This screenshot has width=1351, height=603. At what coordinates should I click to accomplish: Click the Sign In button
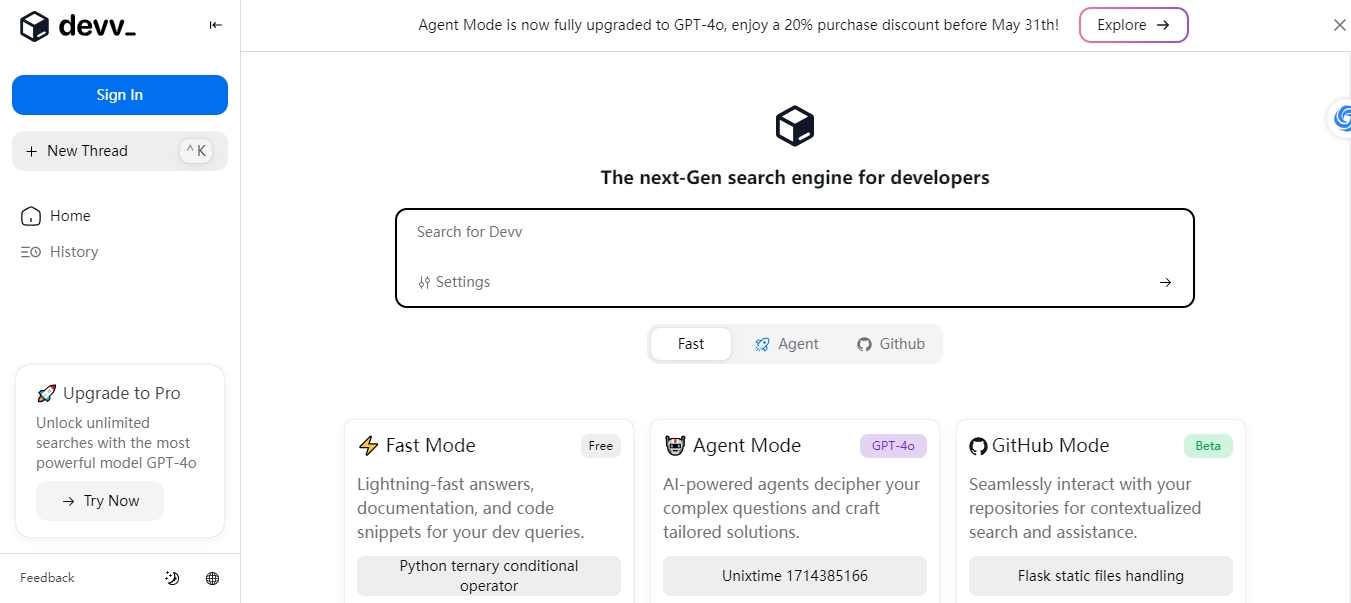click(x=120, y=95)
